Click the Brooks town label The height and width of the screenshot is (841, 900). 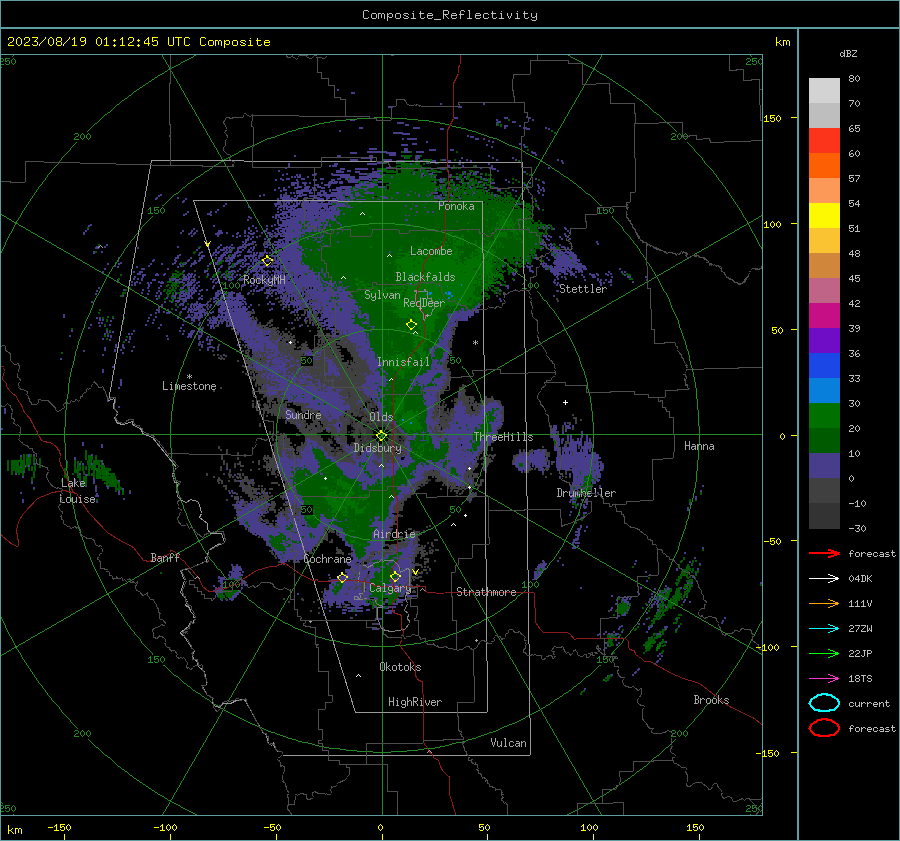(x=711, y=700)
